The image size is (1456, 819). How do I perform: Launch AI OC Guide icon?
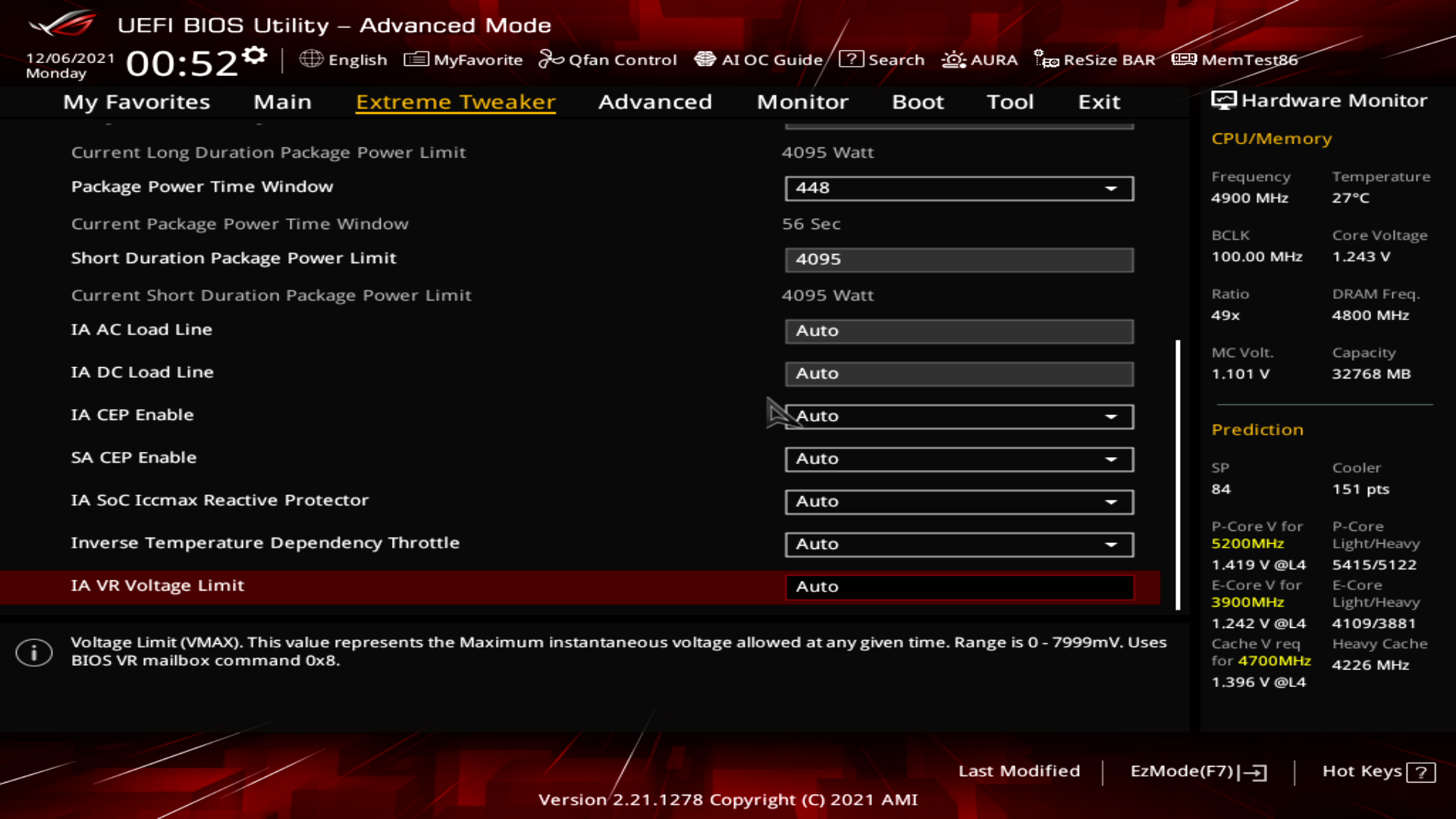704,59
